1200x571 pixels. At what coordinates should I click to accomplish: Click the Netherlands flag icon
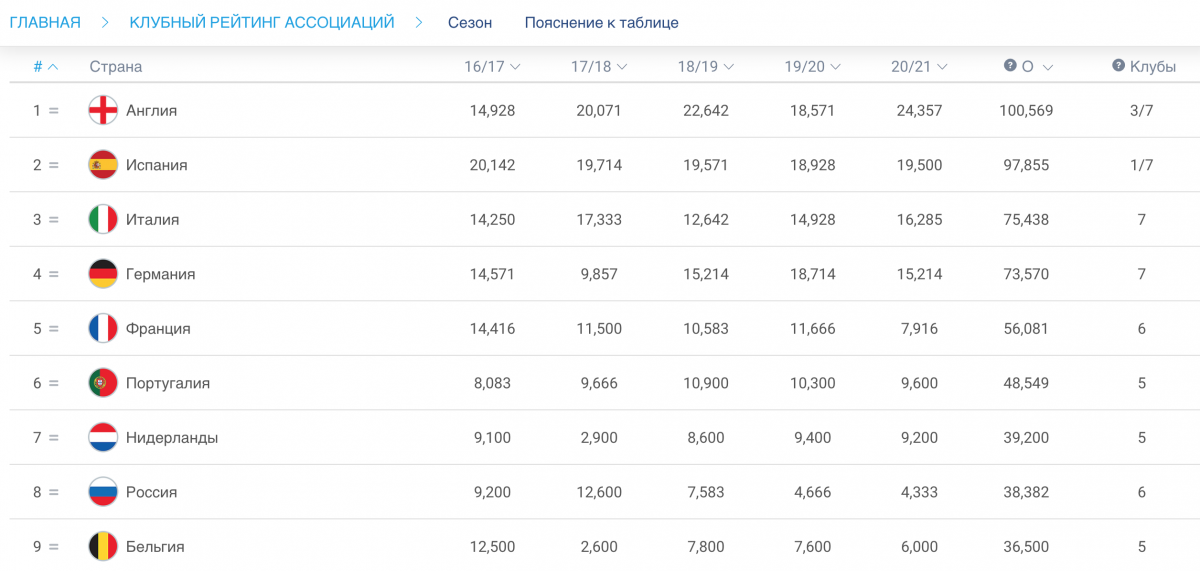pyautogui.click(x=103, y=437)
